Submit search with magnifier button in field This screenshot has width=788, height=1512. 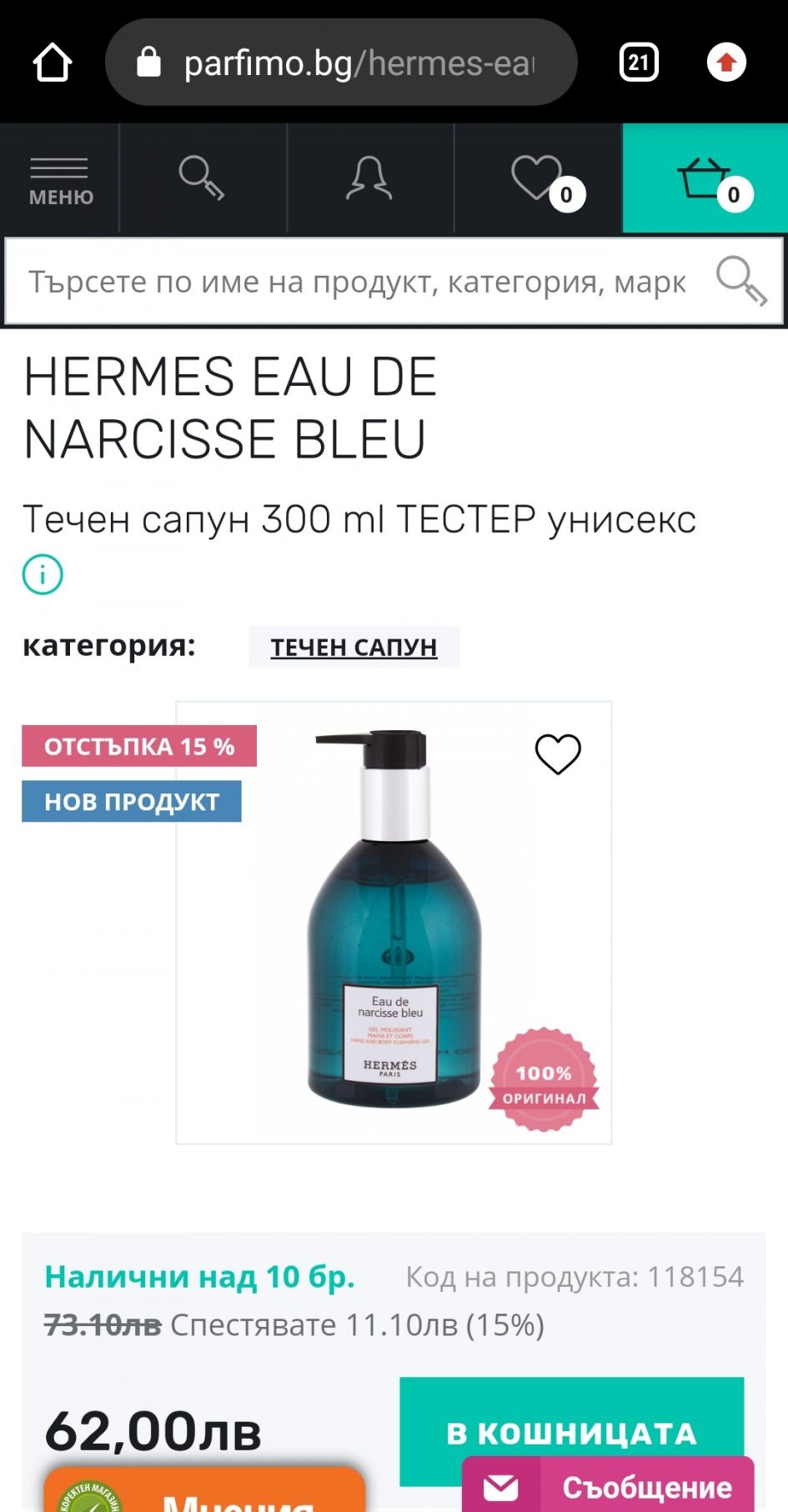(x=741, y=282)
